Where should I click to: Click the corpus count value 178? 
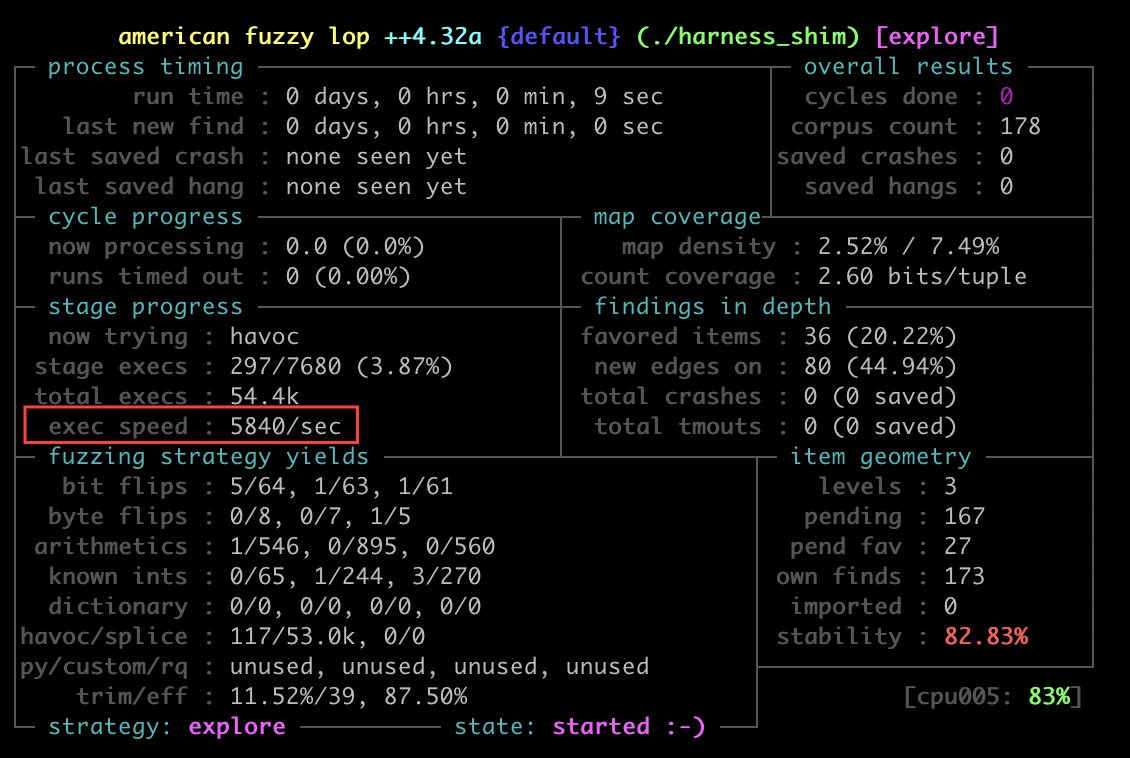[x=1020, y=127]
